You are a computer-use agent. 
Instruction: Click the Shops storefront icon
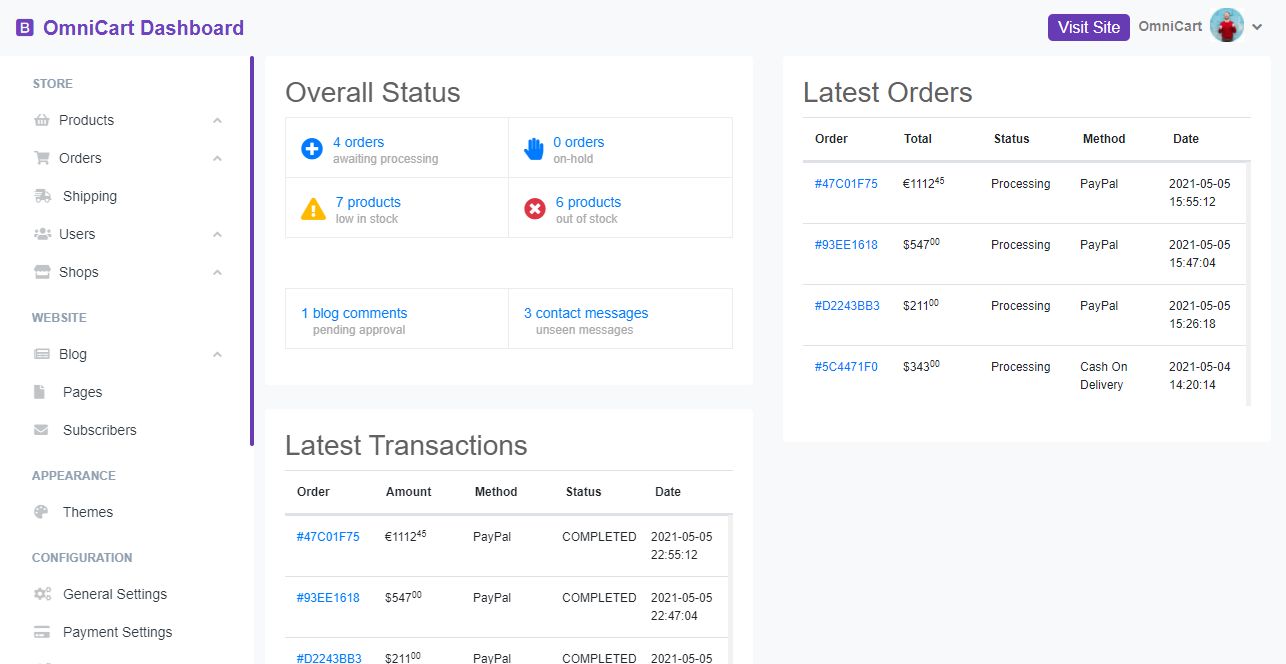point(42,272)
